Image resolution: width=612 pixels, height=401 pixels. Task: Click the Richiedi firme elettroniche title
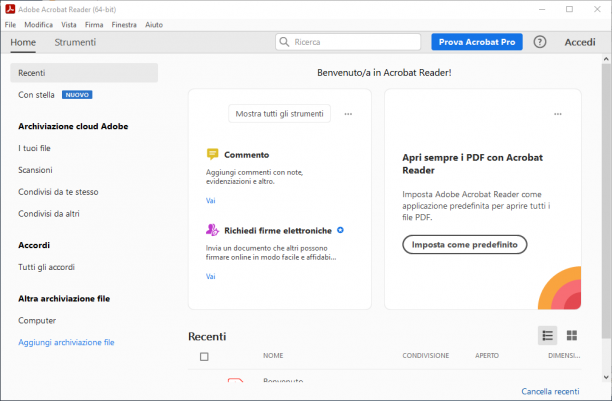point(278,231)
